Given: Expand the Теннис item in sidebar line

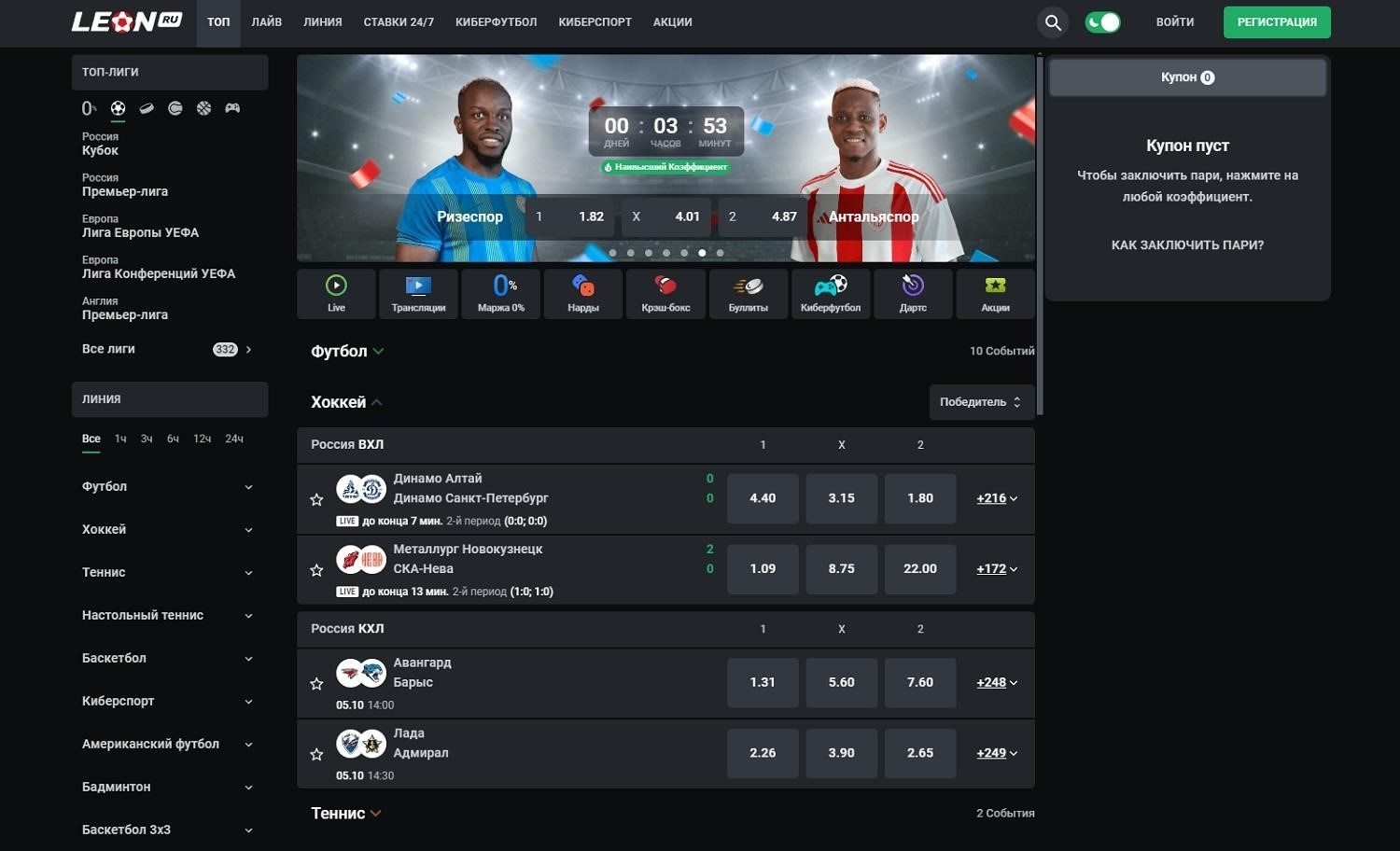Looking at the screenshot, I should pos(167,572).
